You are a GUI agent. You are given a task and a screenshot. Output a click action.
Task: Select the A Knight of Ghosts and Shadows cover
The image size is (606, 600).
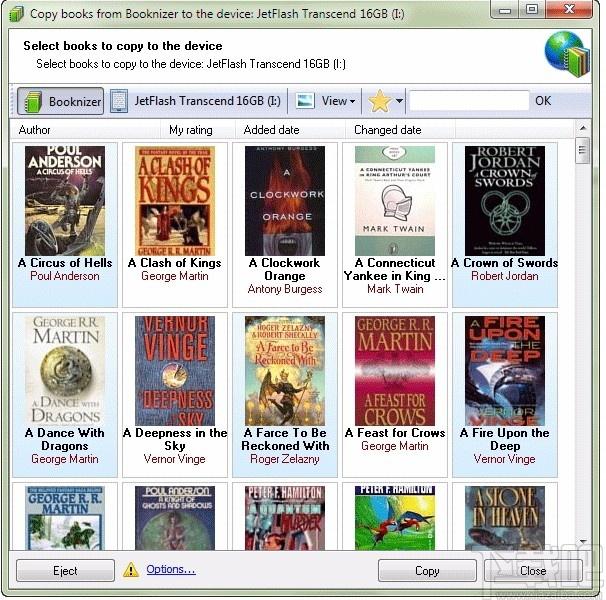pos(175,518)
